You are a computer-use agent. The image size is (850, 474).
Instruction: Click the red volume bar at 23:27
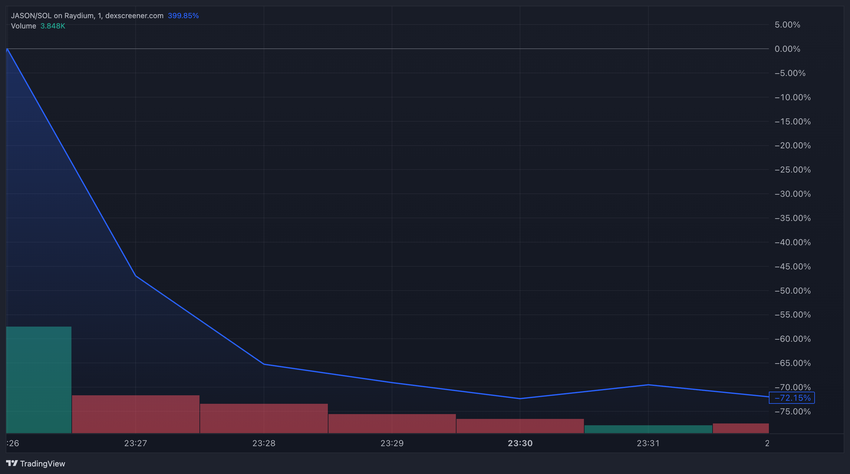(x=136, y=414)
